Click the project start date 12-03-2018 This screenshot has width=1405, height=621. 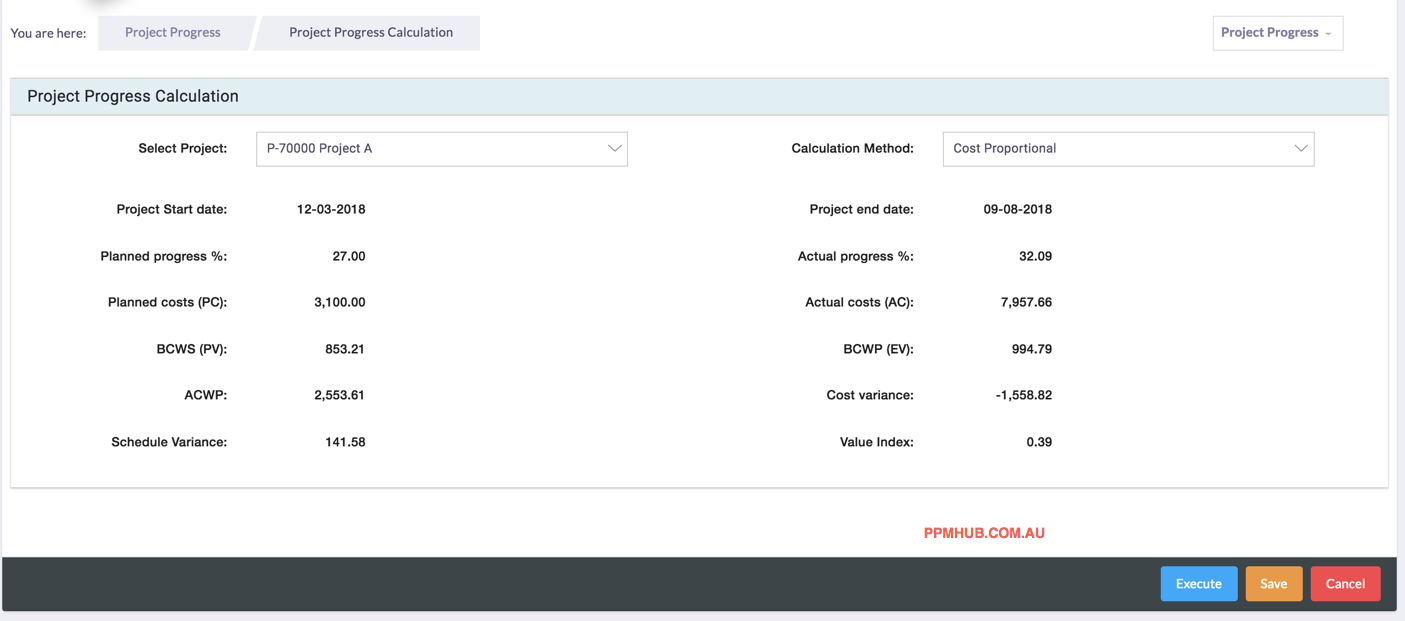coord(331,209)
